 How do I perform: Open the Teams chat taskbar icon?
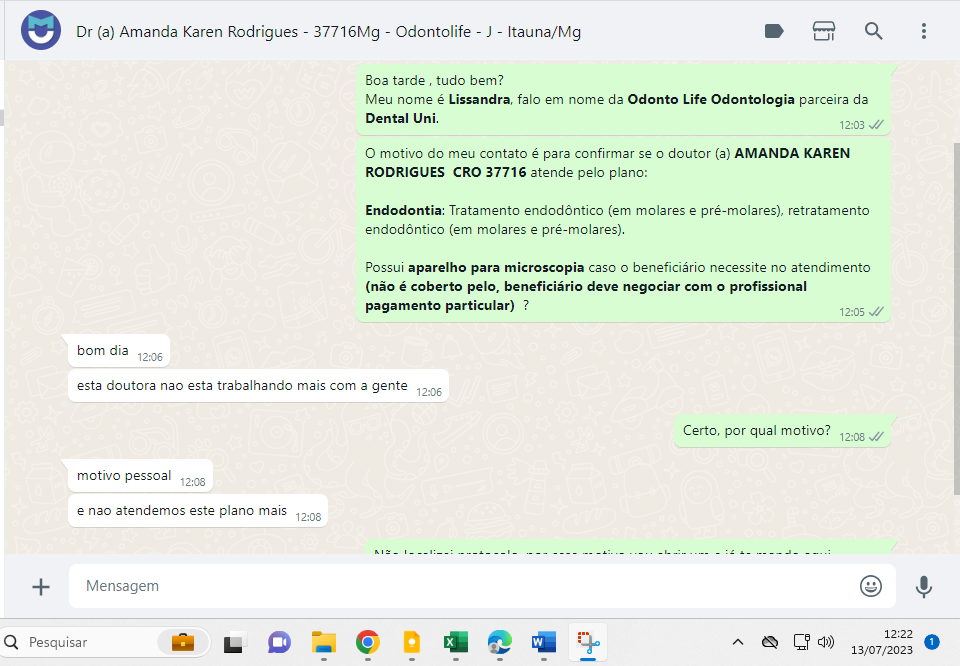coord(279,642)
